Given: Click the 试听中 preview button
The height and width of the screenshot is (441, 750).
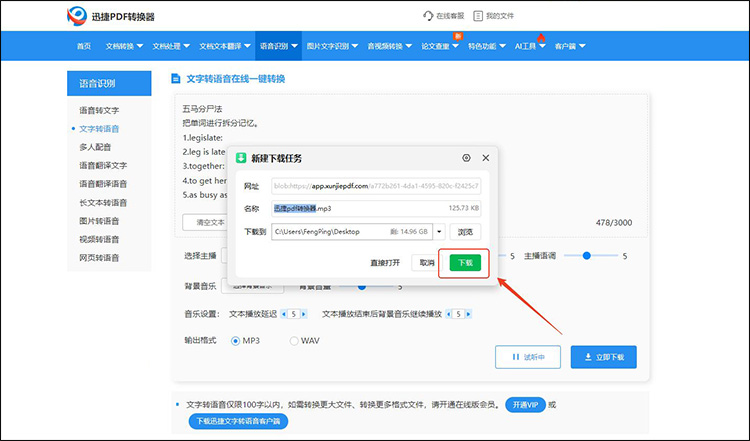Looking at the screenshot, I should point(528,357).
